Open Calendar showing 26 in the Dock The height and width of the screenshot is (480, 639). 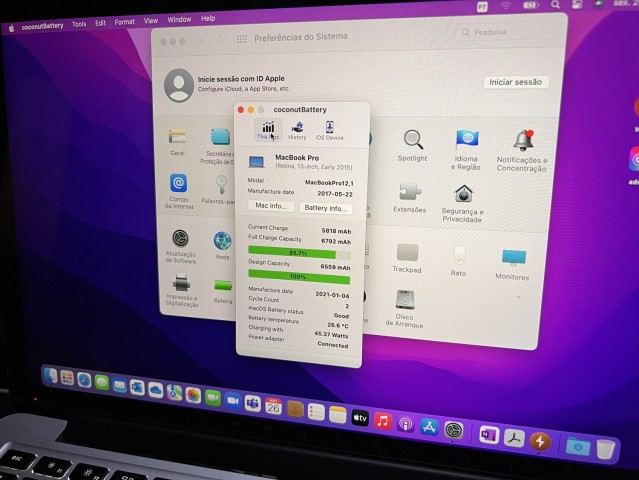point(273,407)
